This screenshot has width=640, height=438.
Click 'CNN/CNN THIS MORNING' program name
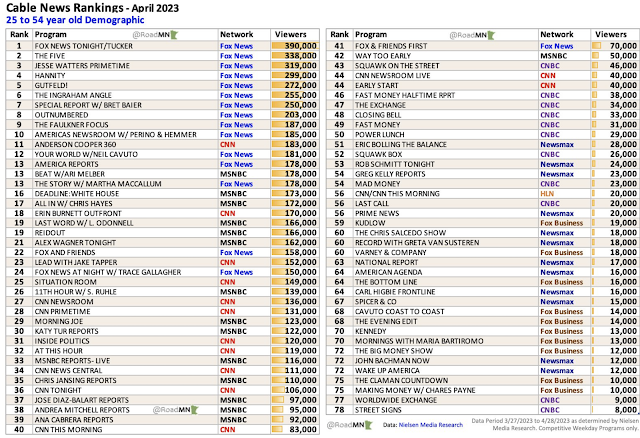pyautogui.click(x=397, y=193)
